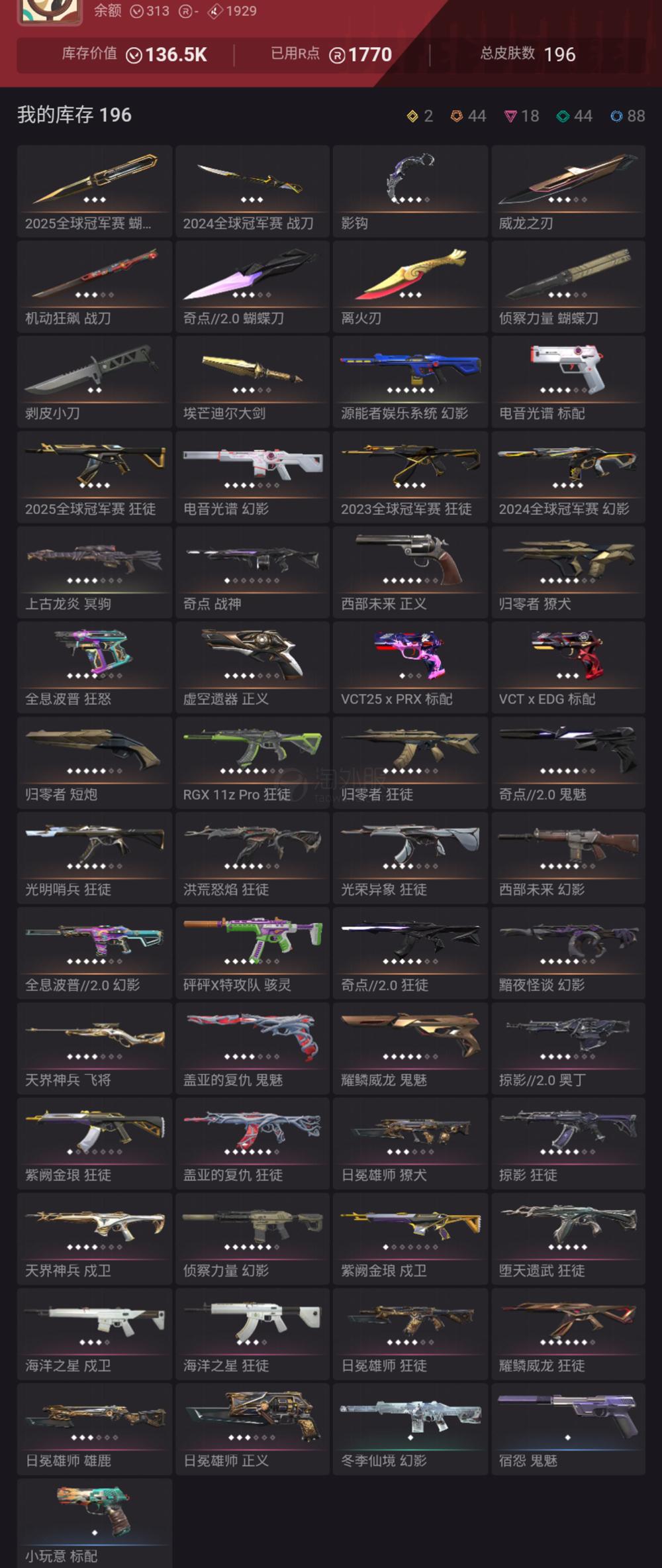Screen dimensions: 662x1568
Task: View the RGX 11z Pro 狂徒 skin
Action: point(252,763)
